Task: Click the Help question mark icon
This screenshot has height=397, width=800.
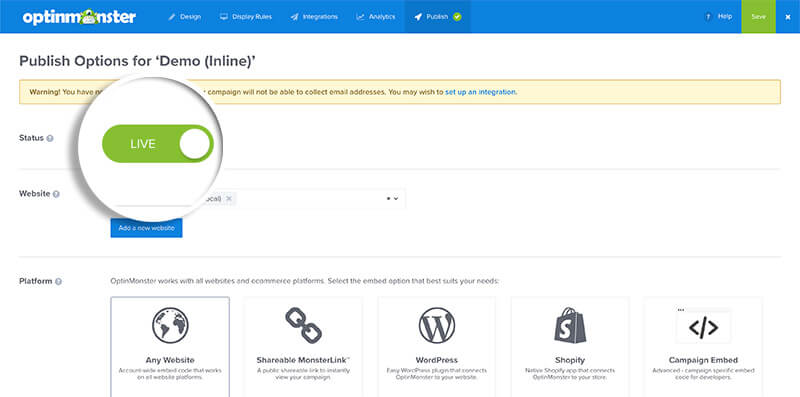Action: pos(708,17)
